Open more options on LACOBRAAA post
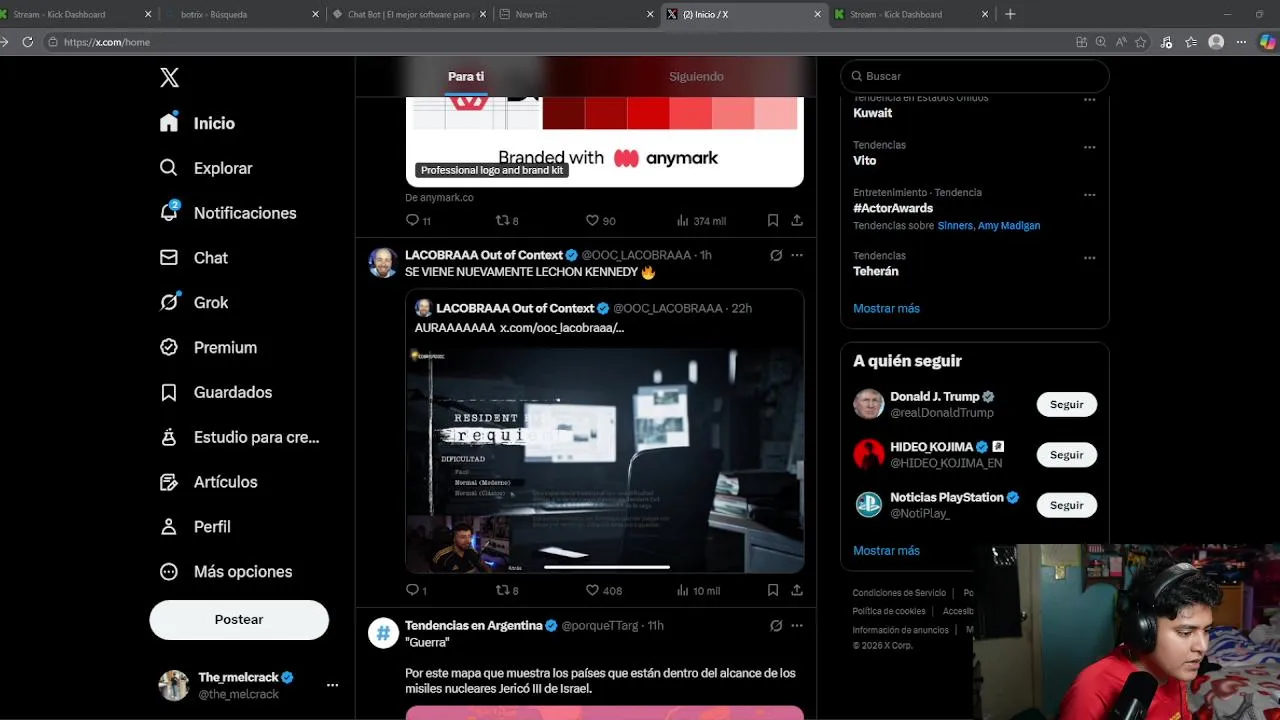Viewport: 1280px width, 720px height. point(797,255)
